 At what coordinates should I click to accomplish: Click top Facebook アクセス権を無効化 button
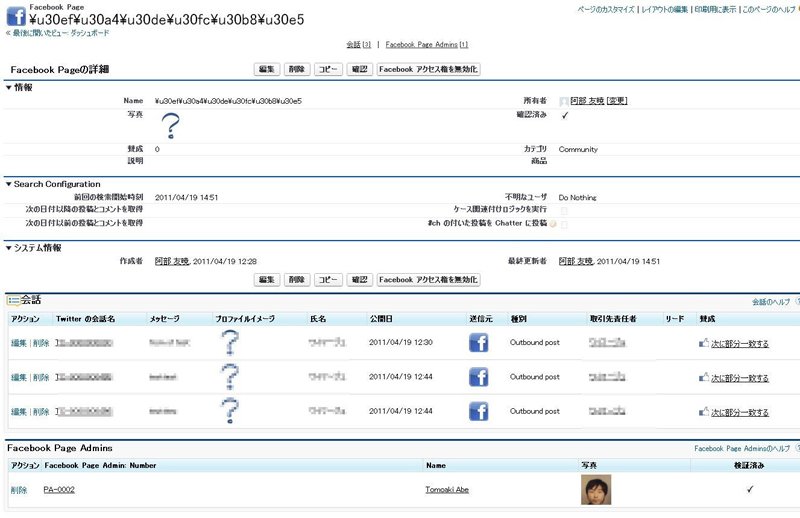429,69
